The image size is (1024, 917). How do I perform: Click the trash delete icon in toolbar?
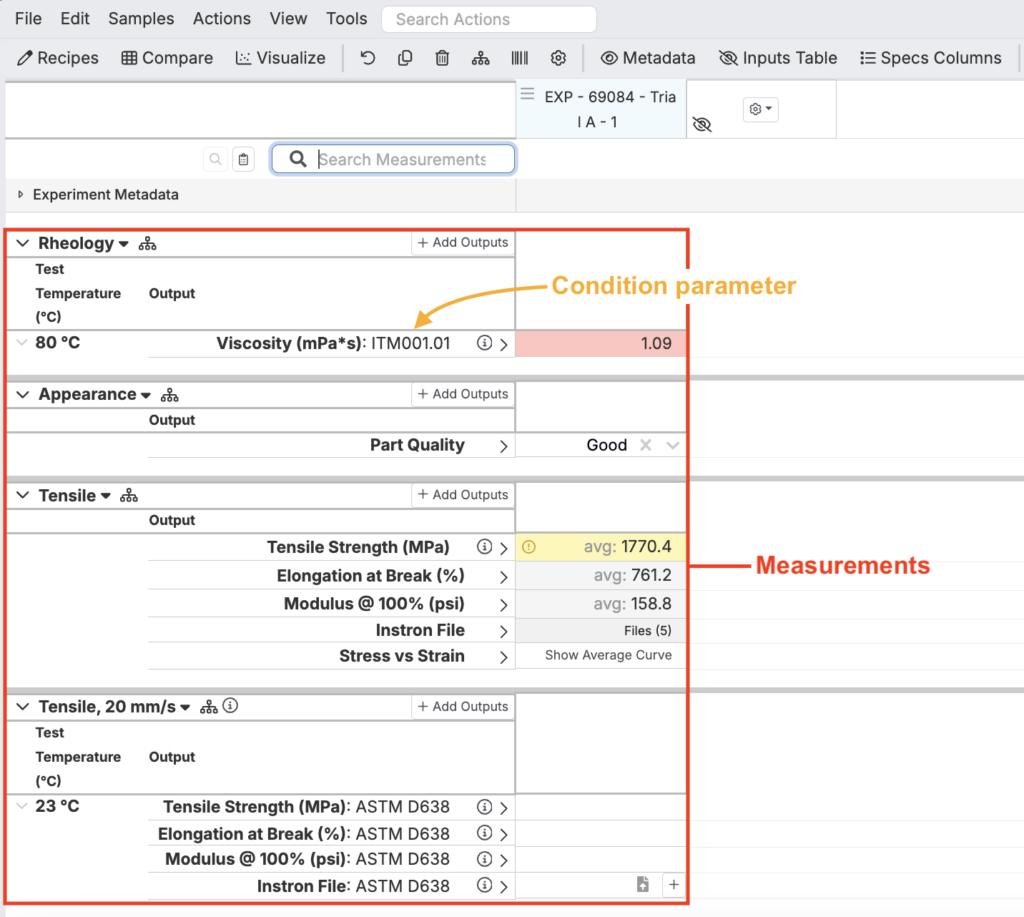tap(442, 58)
